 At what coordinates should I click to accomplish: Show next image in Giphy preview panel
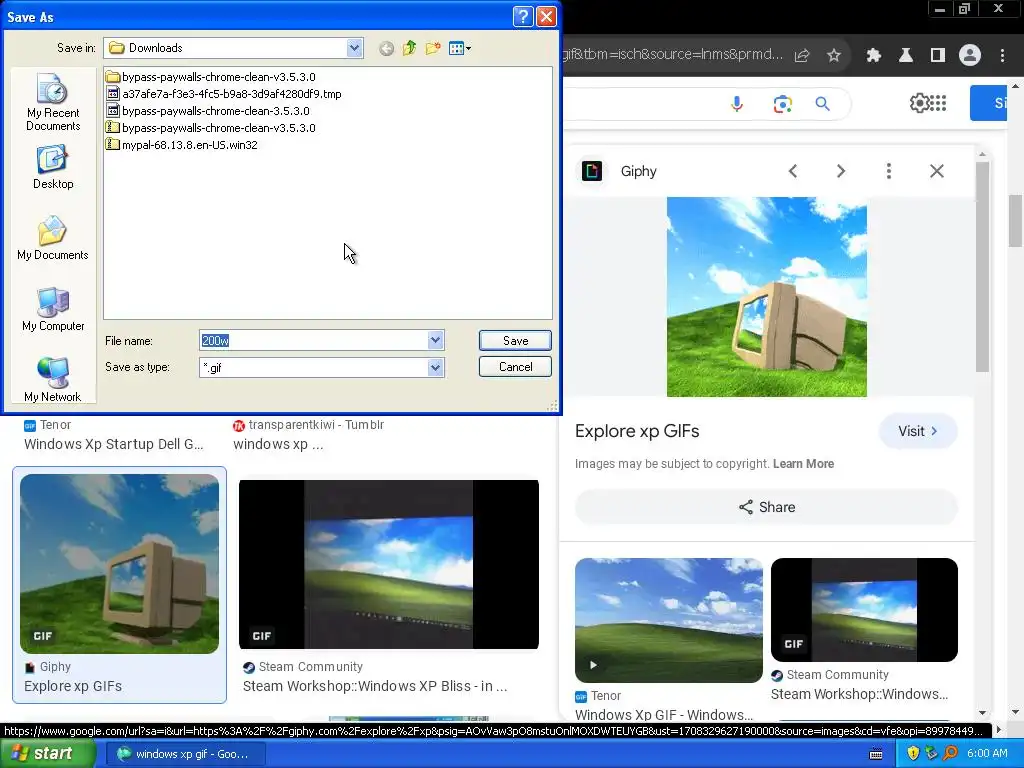click(840, 171)
